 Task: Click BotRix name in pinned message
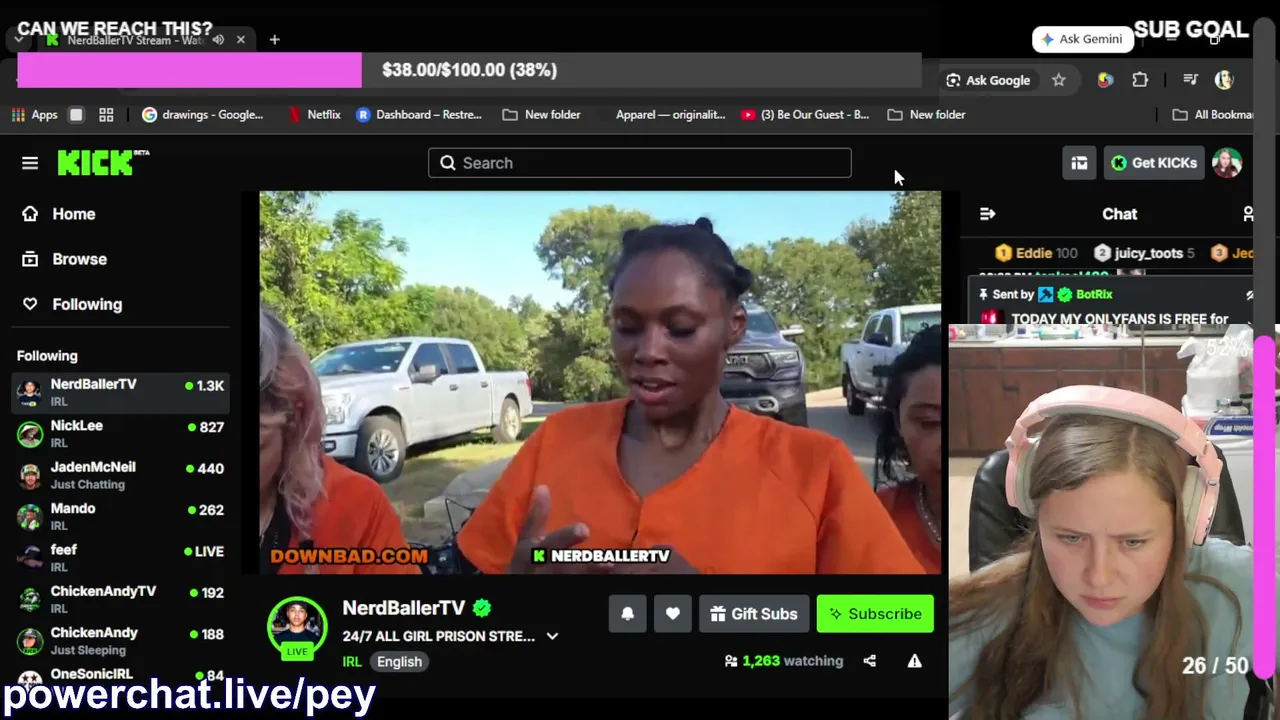click(x=1094, y=294)
